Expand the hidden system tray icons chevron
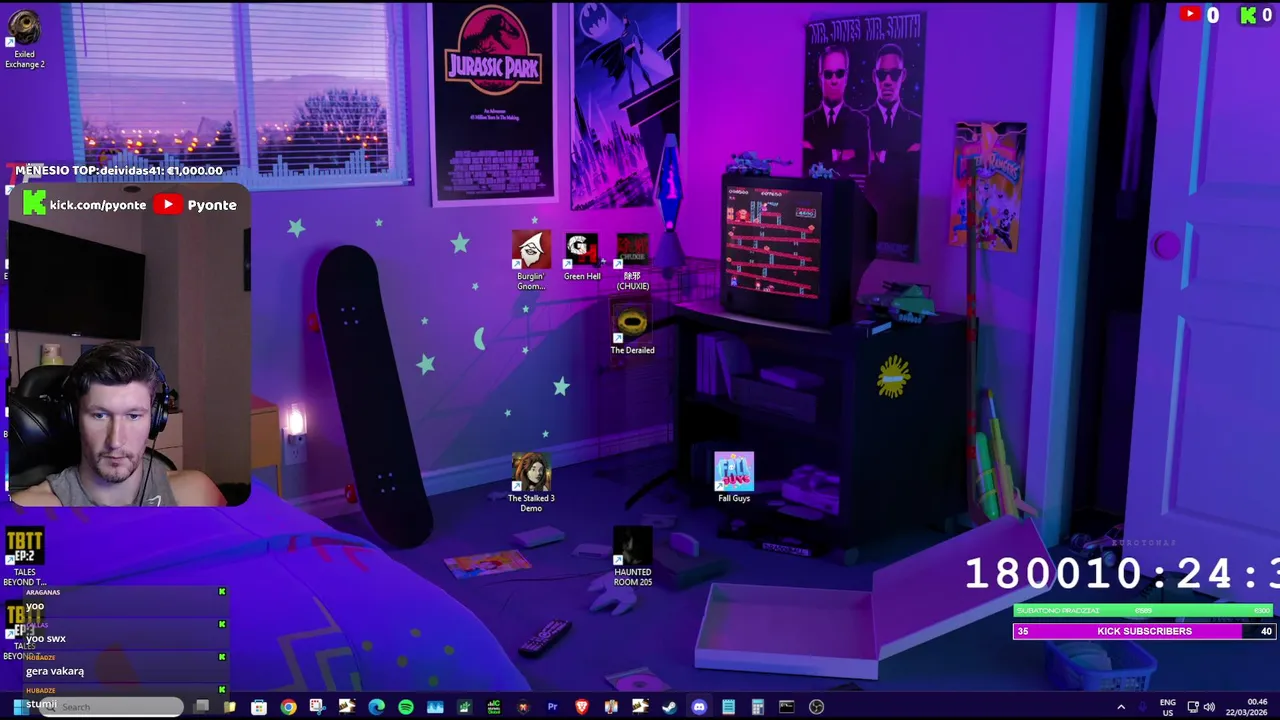 (1121, 707)
